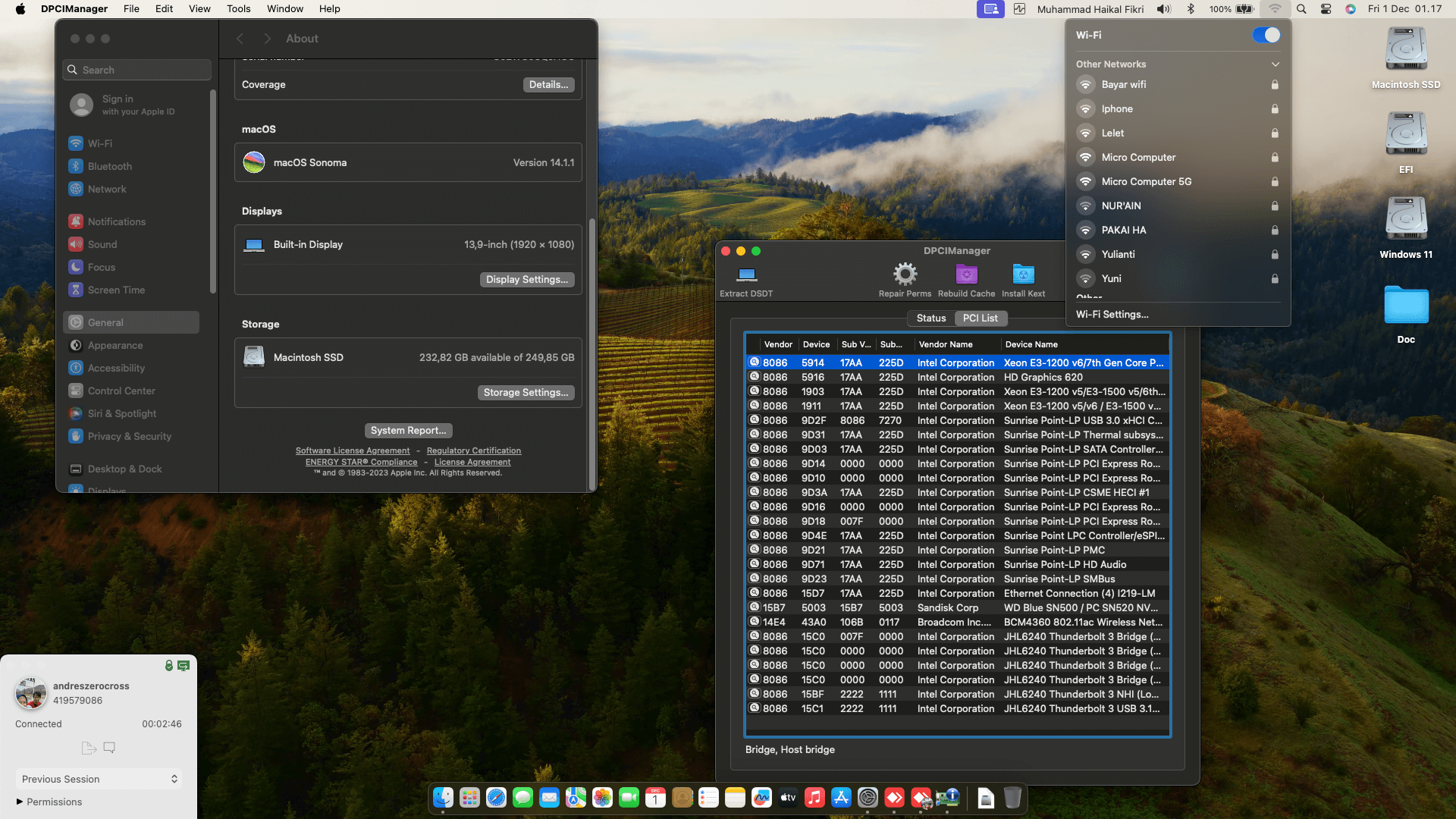Open the Tools menu in menu bar
This screenshot has height=819, width=1456.
pos(238,9)
